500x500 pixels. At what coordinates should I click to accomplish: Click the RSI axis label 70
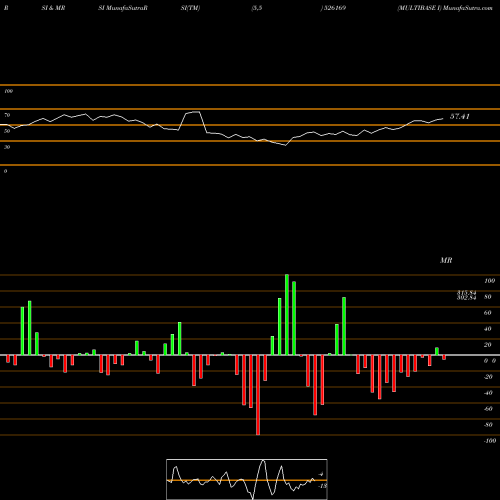pyautogui.click(x=7, y=115)
